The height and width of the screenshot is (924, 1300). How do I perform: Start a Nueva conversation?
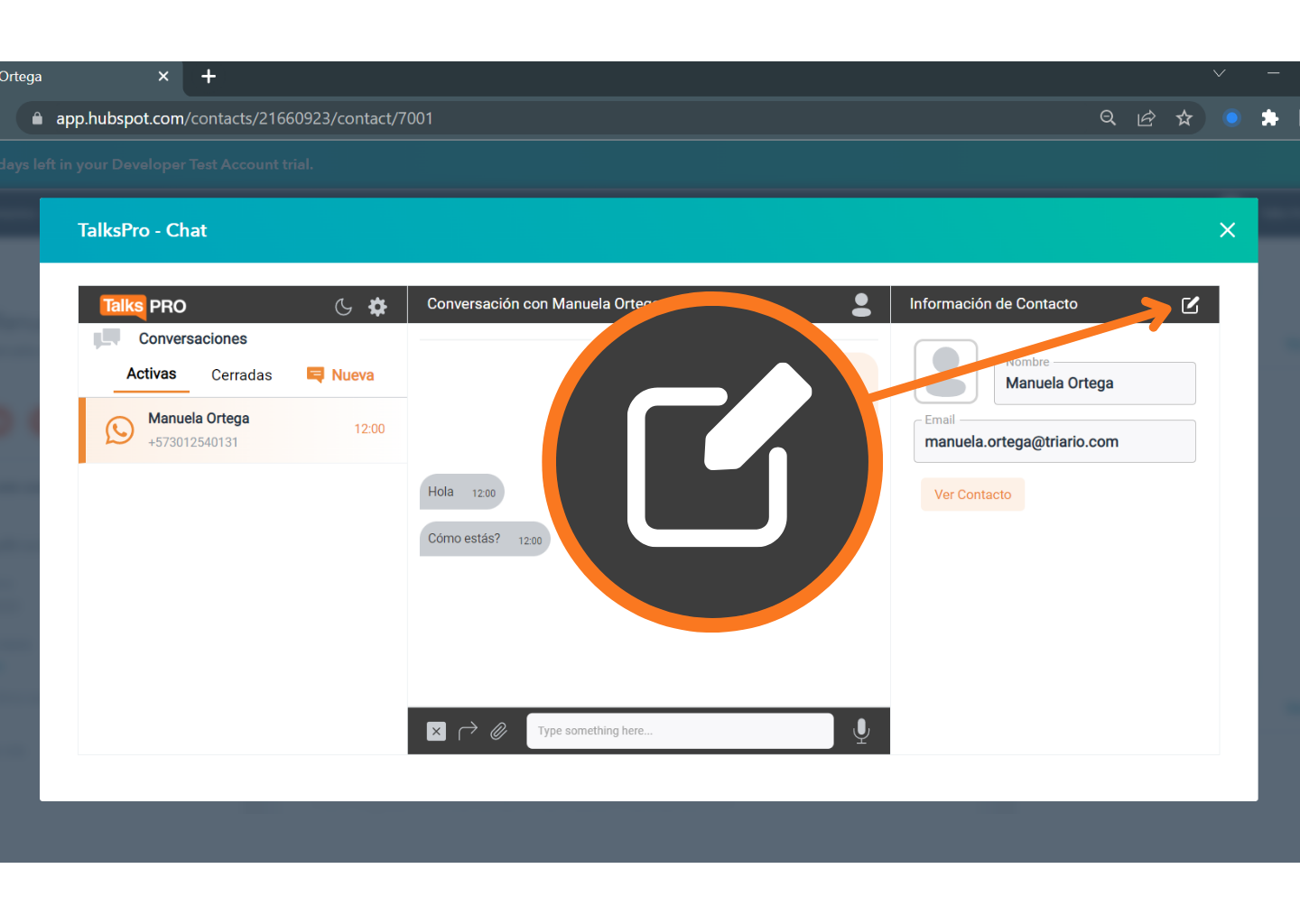pos(340,374)
